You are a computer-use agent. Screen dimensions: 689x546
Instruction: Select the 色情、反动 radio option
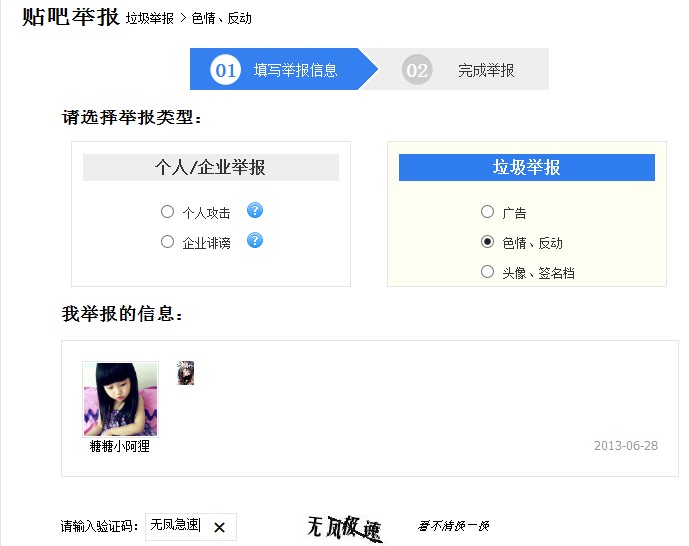pyautogui.click(x=487, y=242)
